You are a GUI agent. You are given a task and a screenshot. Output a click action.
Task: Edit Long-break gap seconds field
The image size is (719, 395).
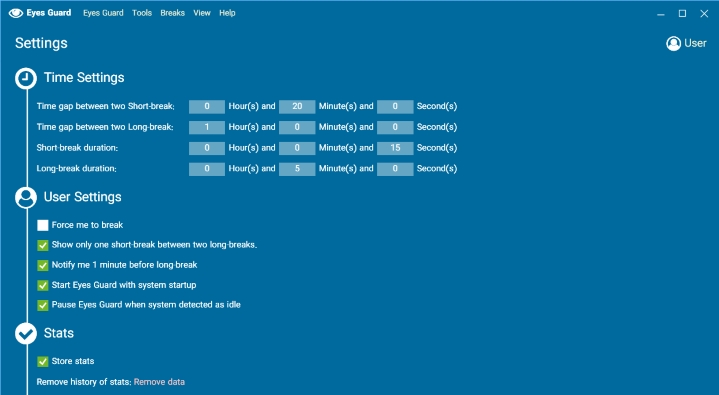[395, 127]
